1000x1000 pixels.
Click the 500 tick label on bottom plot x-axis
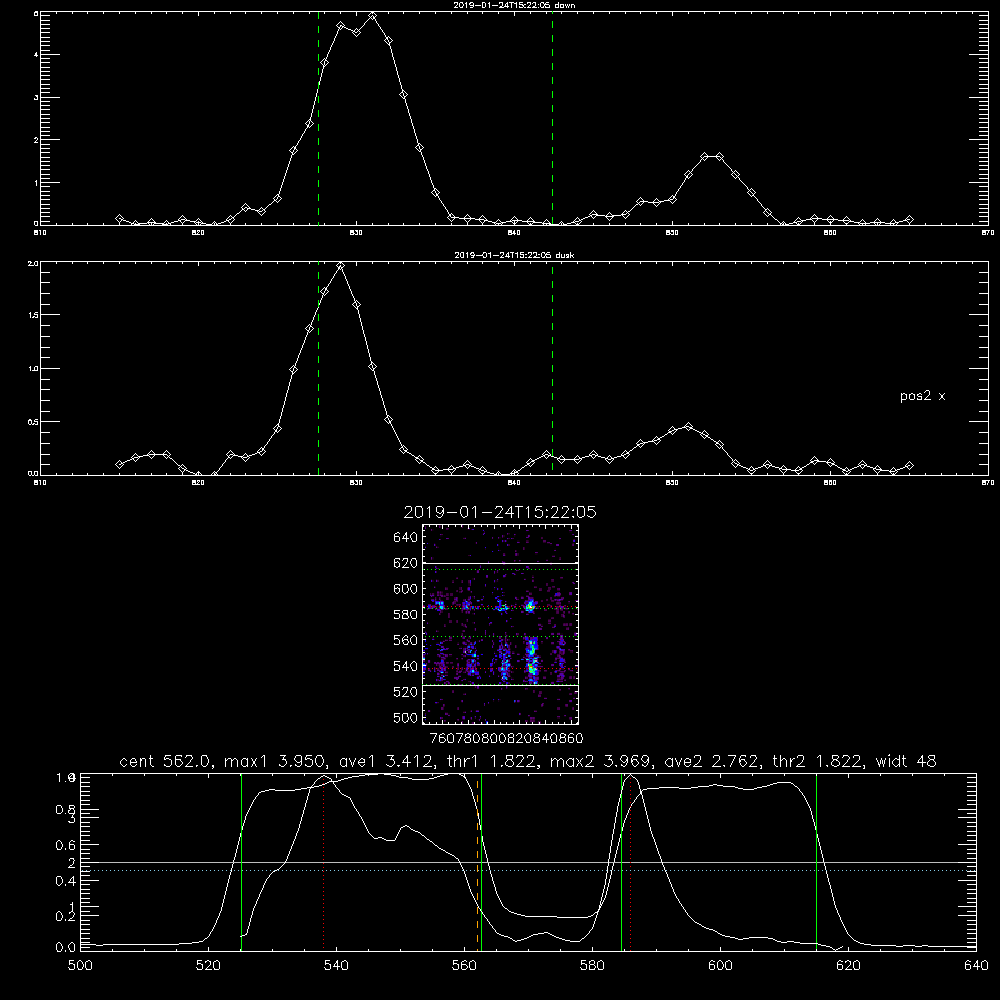coord(80,966)
